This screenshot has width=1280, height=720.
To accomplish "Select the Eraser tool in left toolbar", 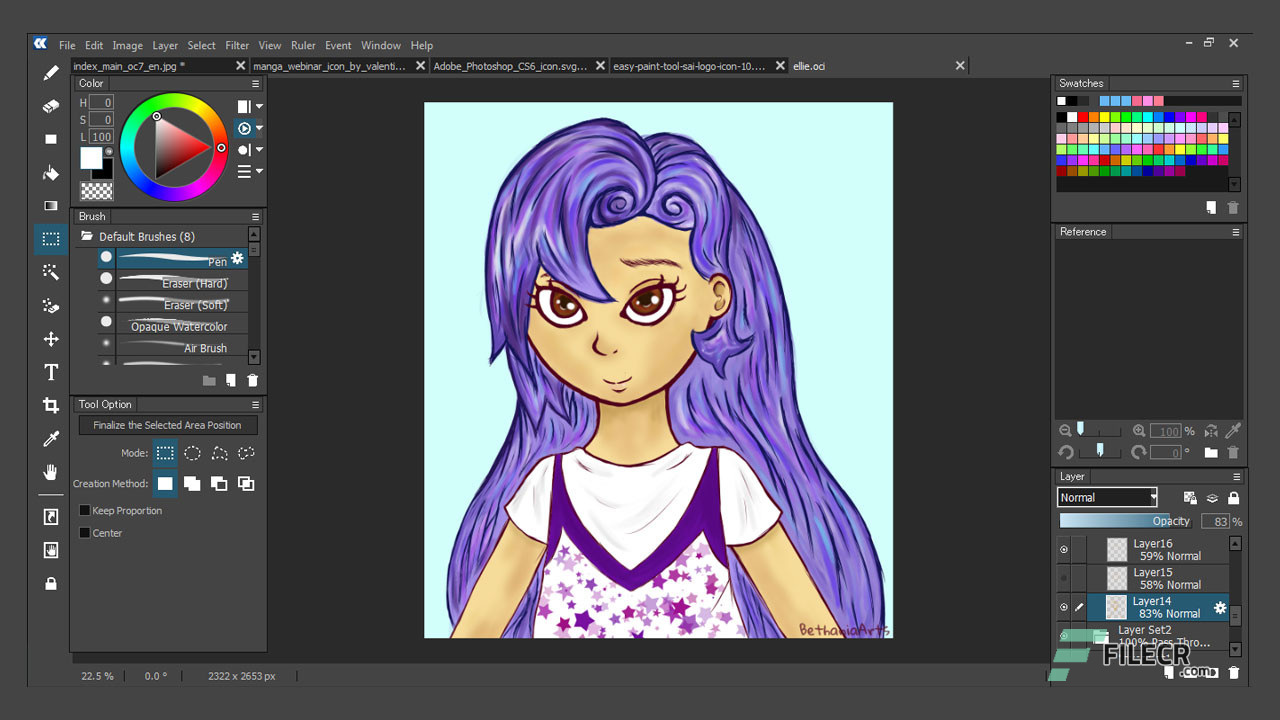I will click(51, 106).
